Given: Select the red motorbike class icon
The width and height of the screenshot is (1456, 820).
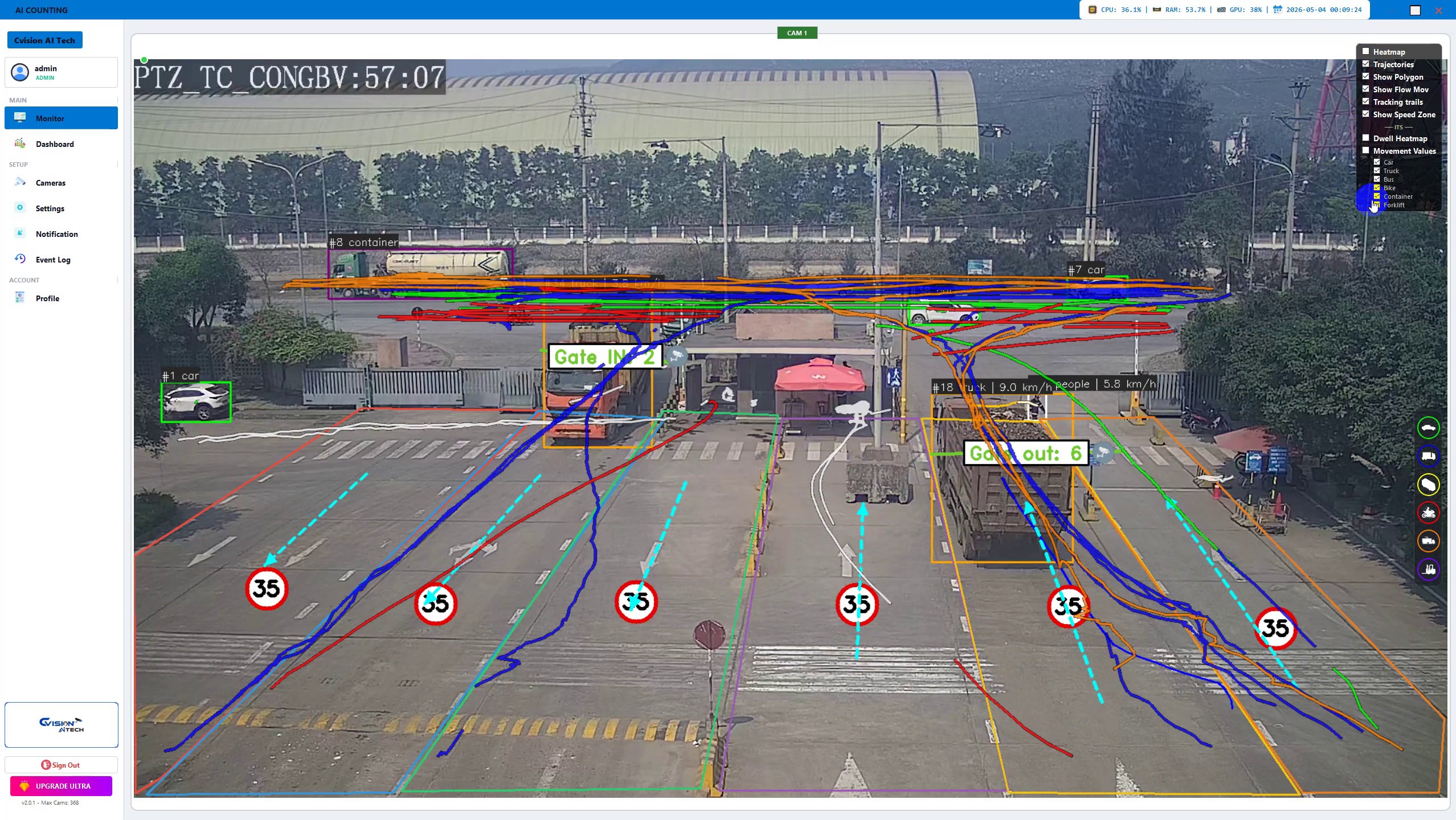Looking at the screenshot, I should point(1428,512).
